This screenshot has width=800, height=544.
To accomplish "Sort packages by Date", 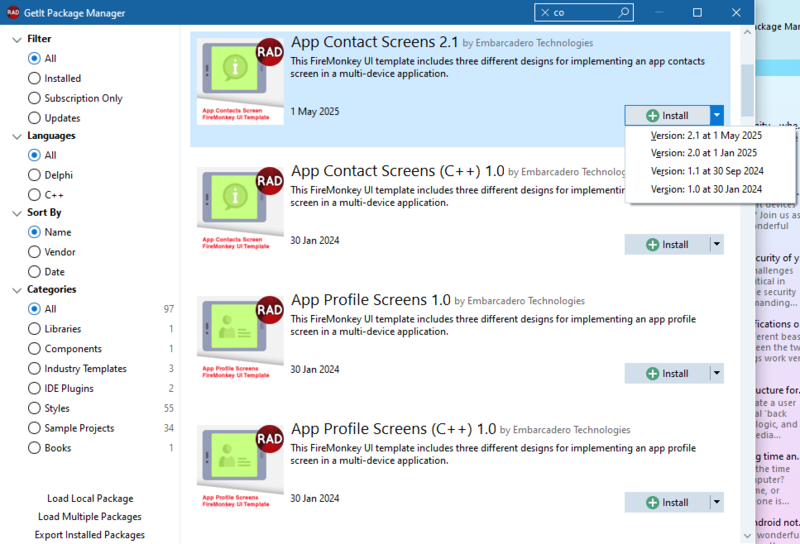I will click(x=34, y=272).
